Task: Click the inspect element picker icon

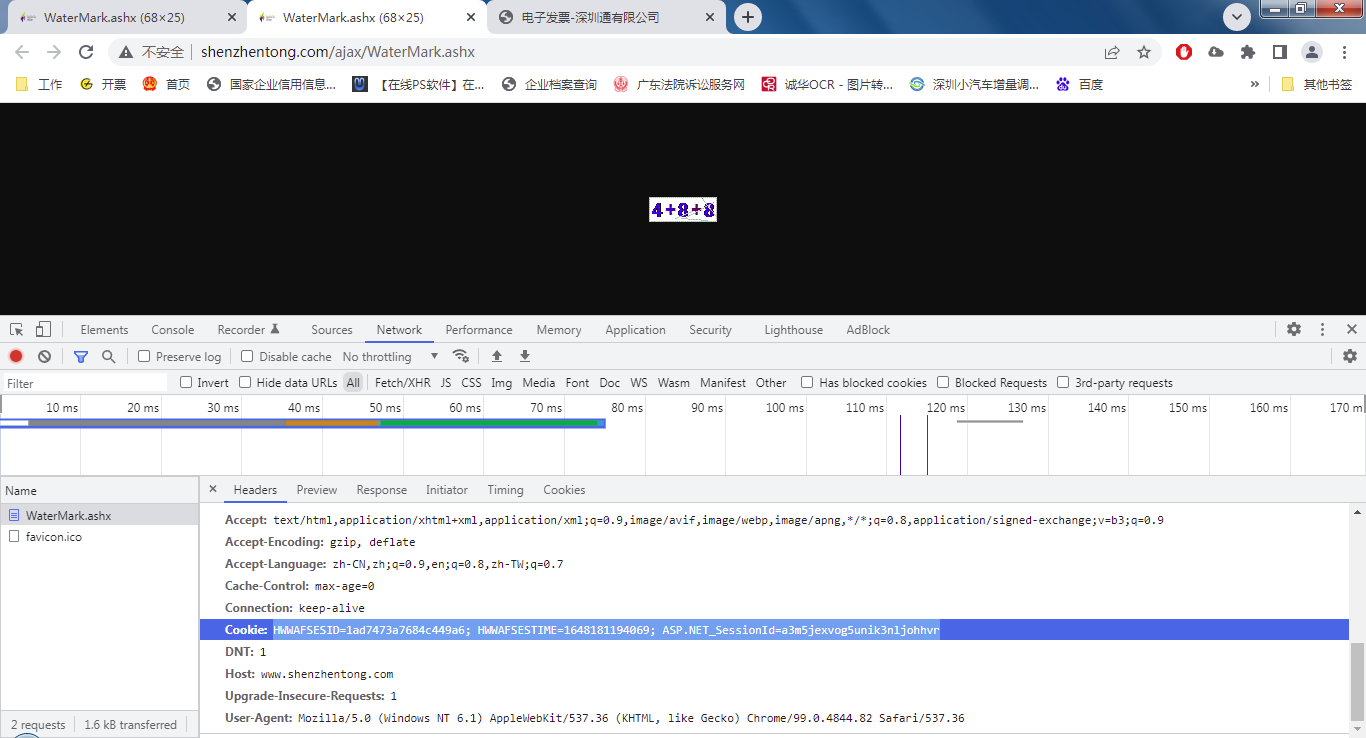Action: pyautogui.click(x=17, y=330)
